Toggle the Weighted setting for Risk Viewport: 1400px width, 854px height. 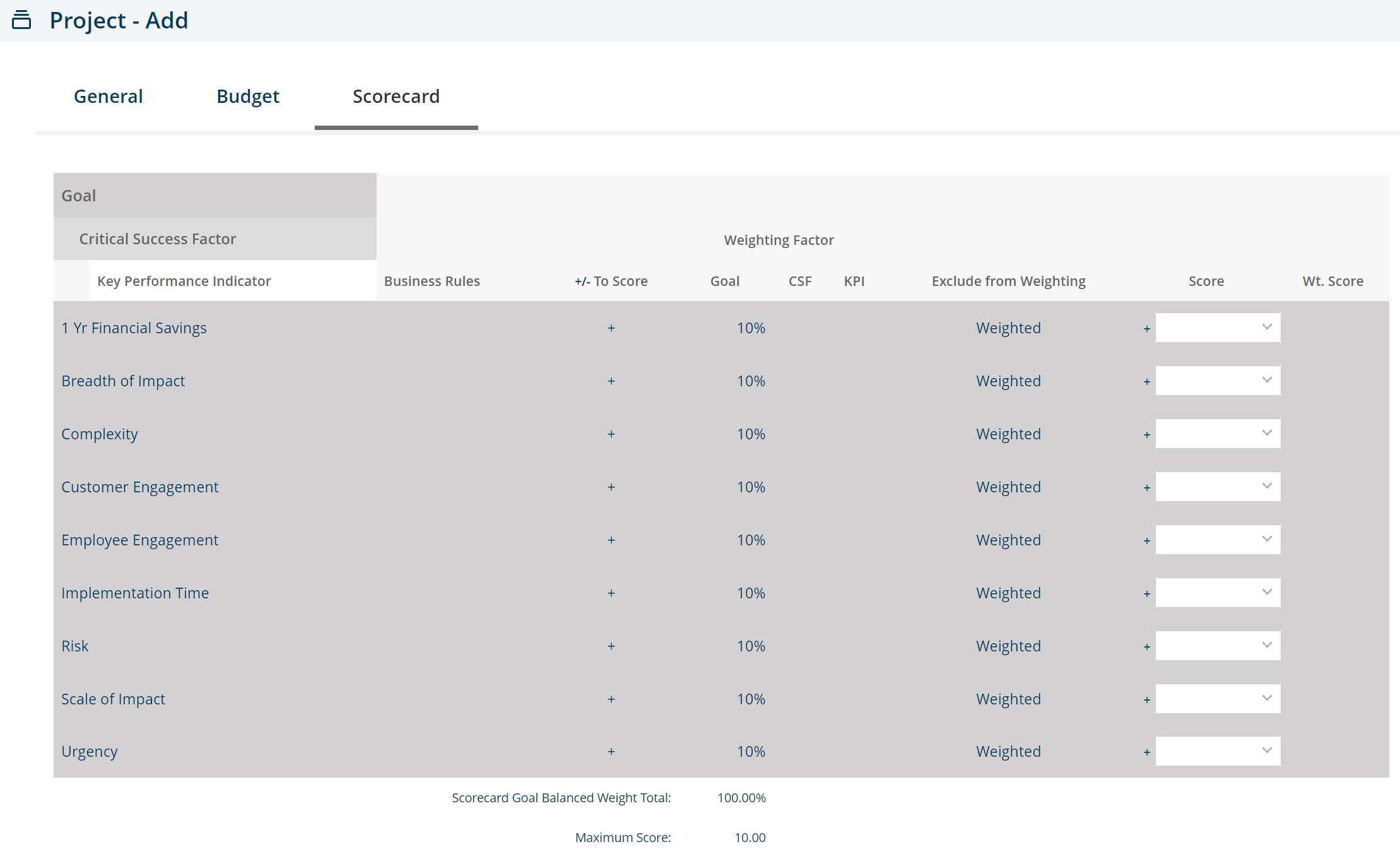pyautogui.click(x=1008, y=646)
